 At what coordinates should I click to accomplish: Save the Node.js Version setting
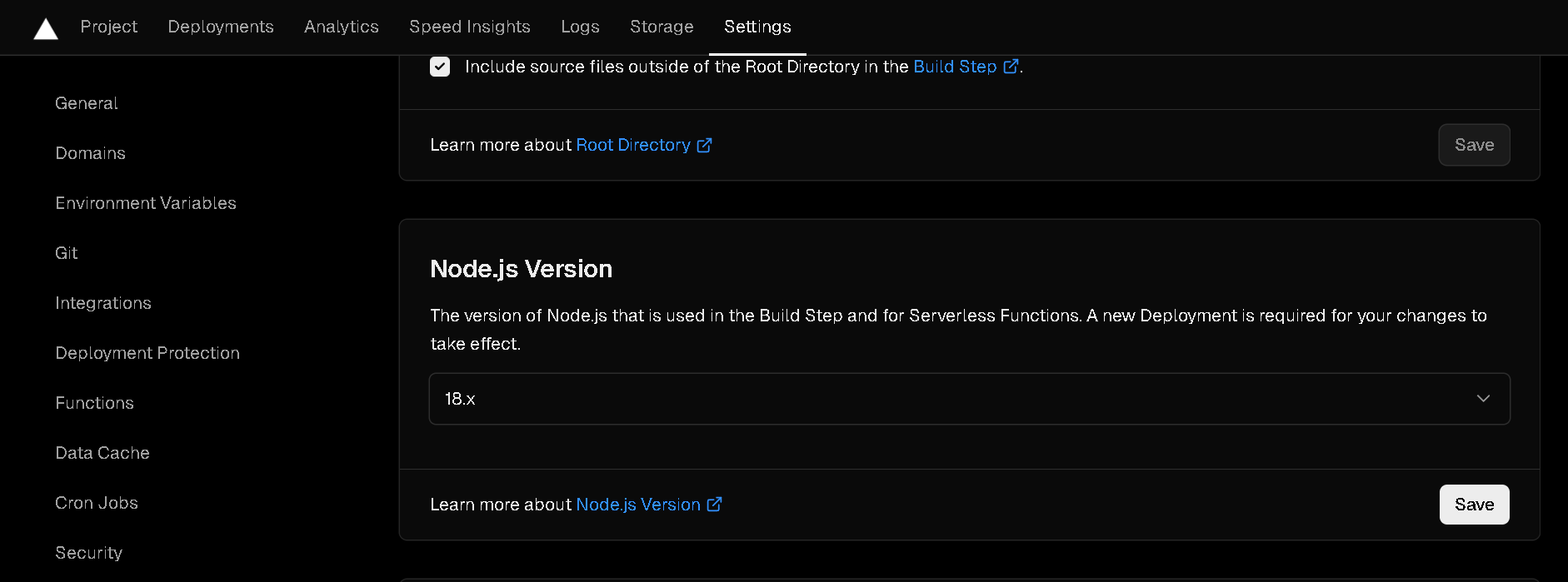[1474, 505]
